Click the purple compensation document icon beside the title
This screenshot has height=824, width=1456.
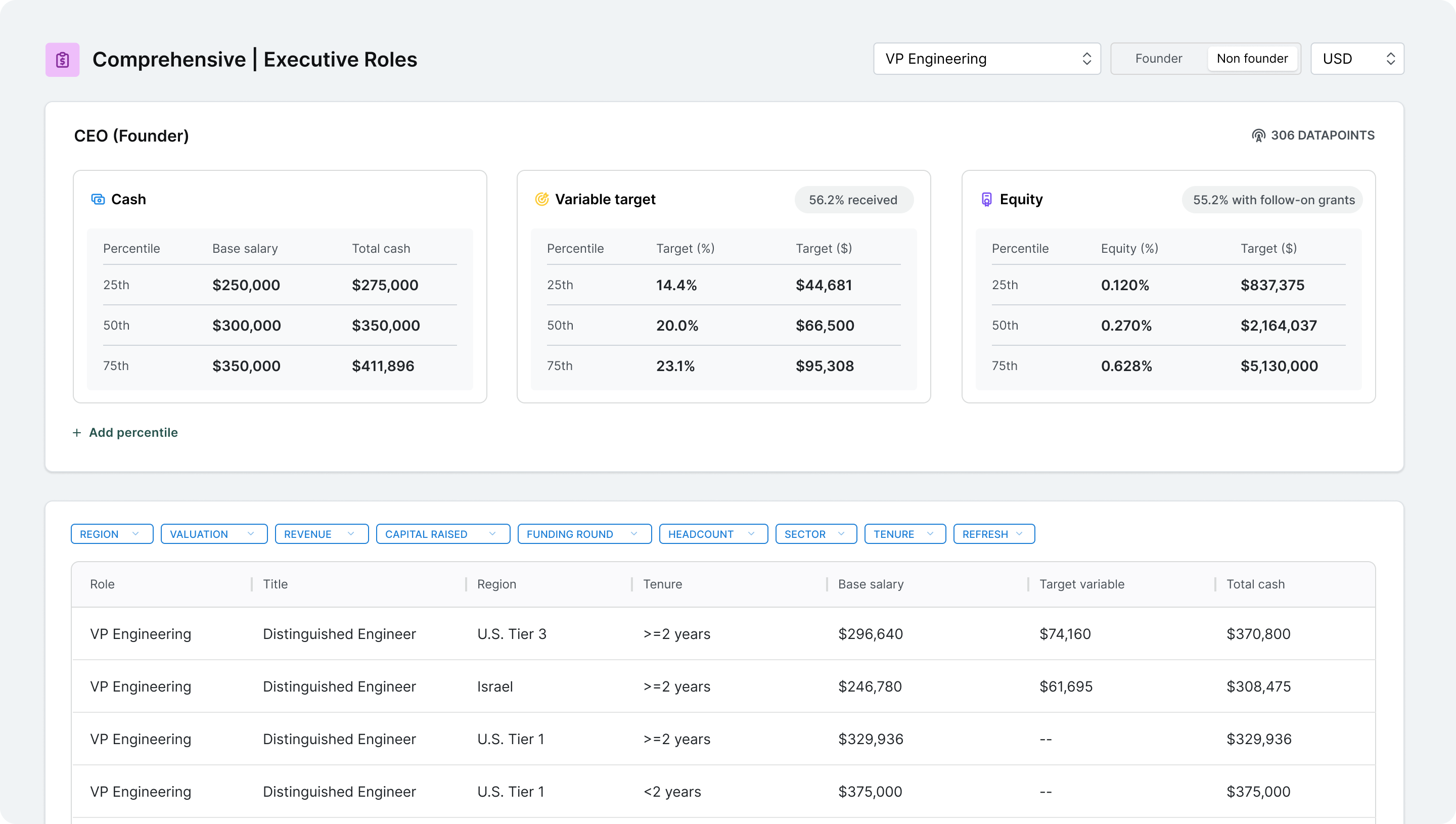click(x=62, y=59)
